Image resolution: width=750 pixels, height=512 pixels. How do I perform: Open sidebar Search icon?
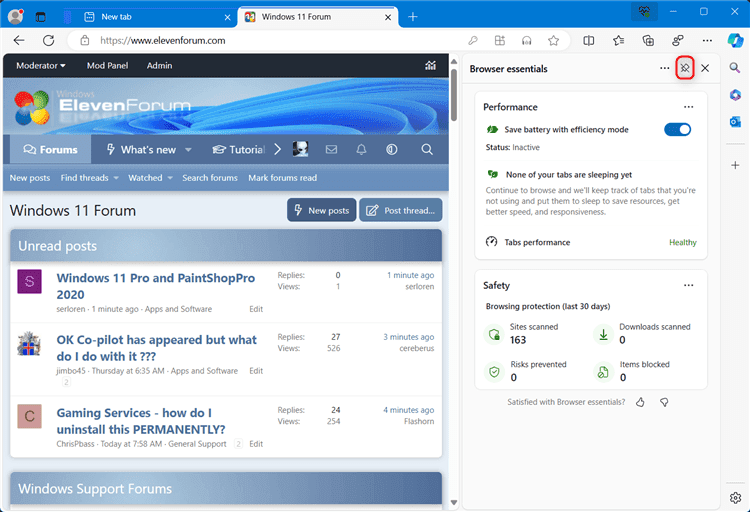[735, 67]
